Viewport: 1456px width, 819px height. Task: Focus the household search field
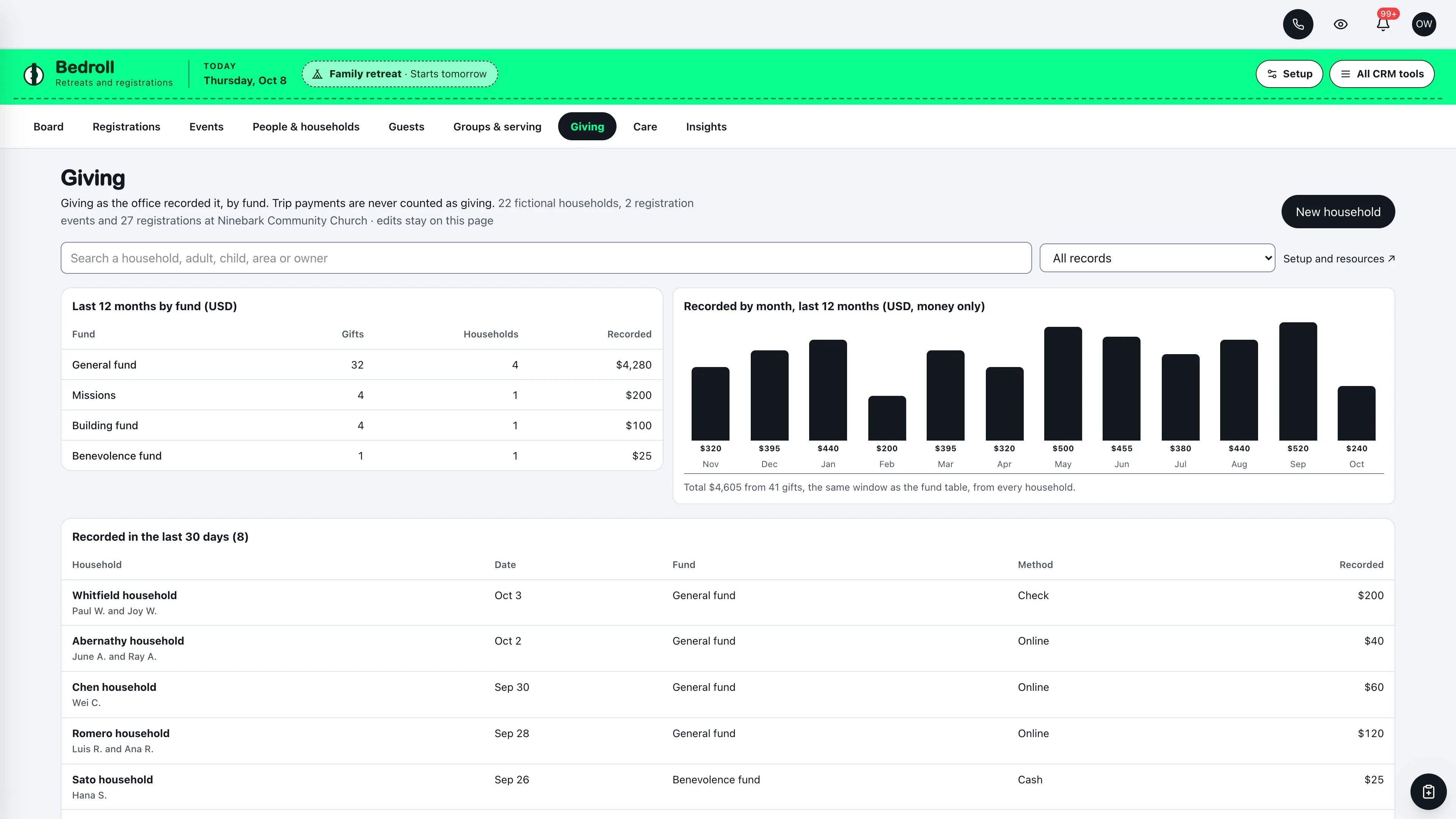click(546, 258)
